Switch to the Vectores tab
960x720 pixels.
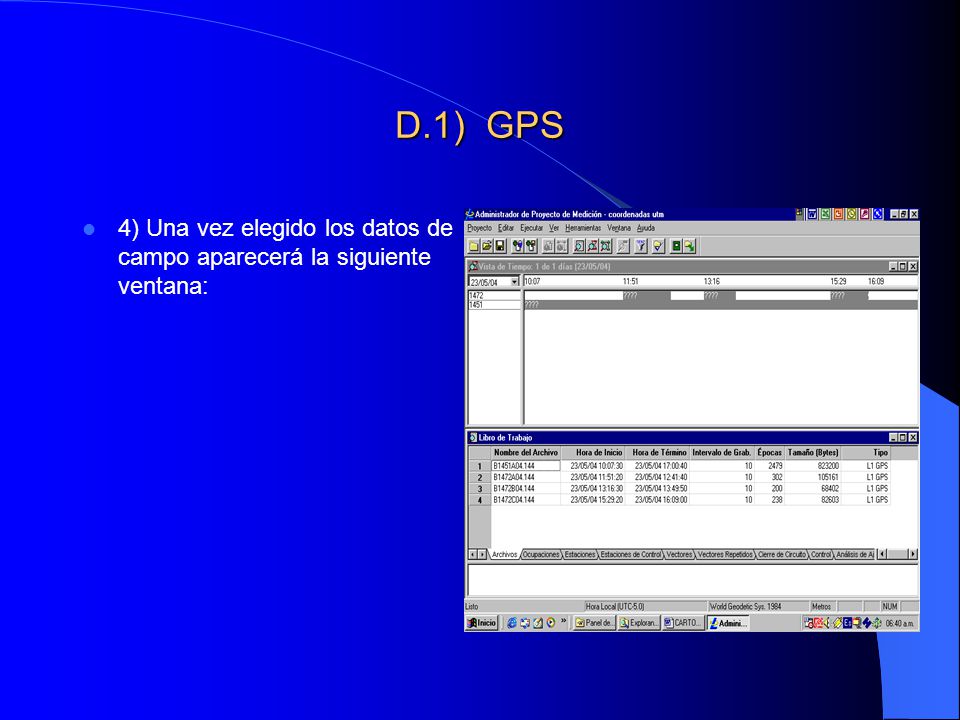click(x=679, y=555)
